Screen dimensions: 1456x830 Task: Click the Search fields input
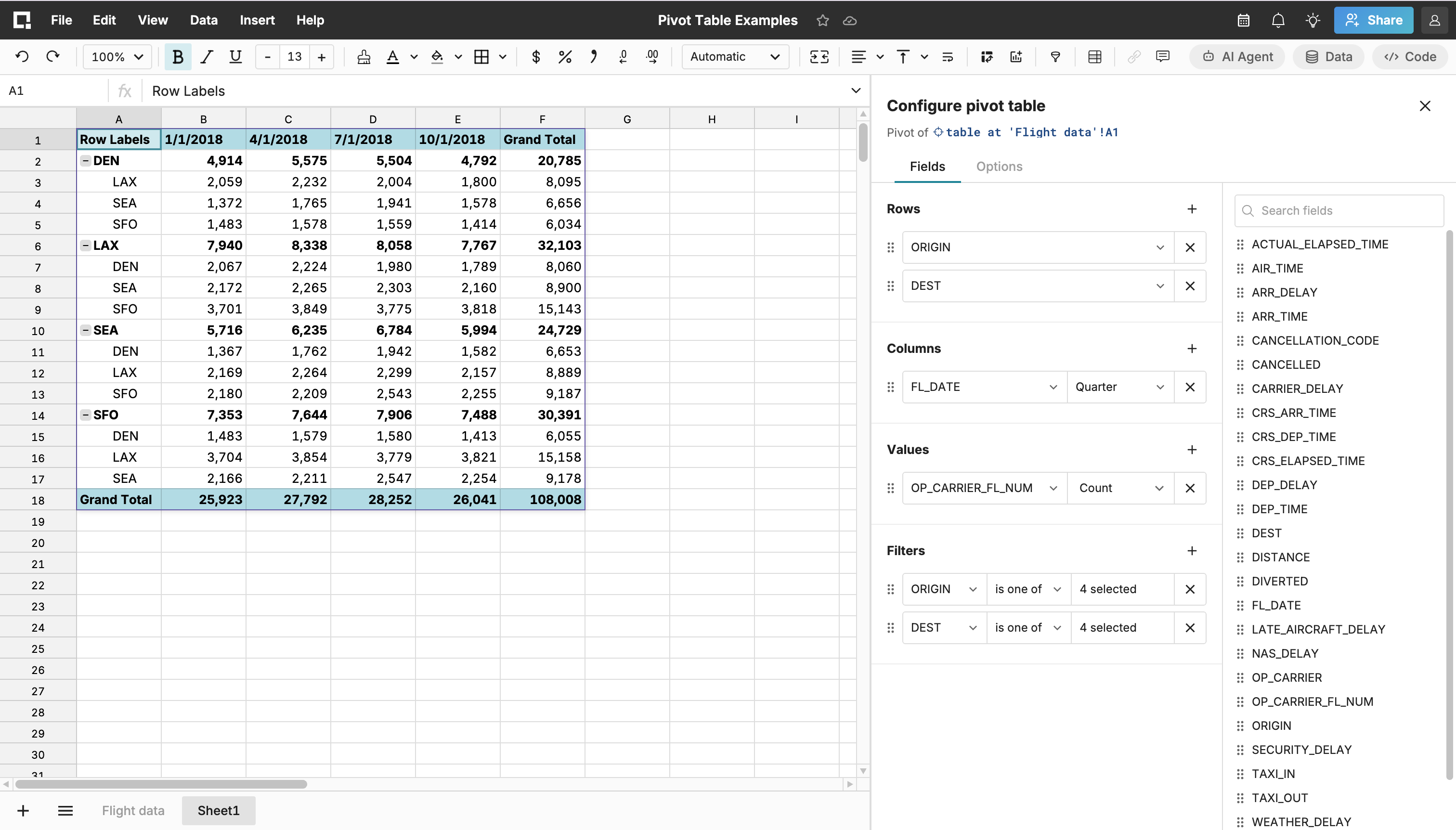tap(1339, 210)
